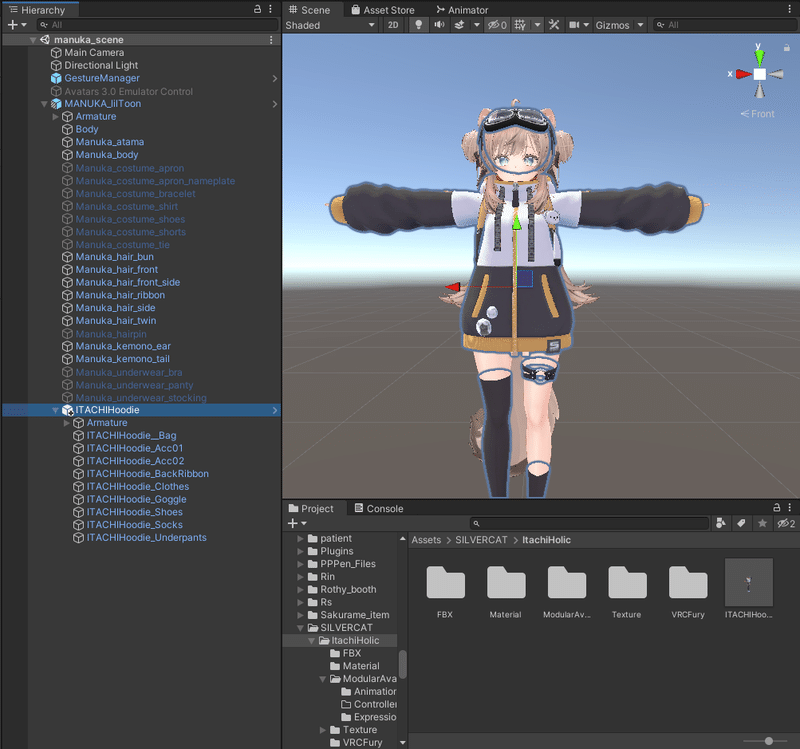Image resolution: width=800 pixels, height=749 pixels.
Task: Focus the Scene view search field
Action: [724, 25]
